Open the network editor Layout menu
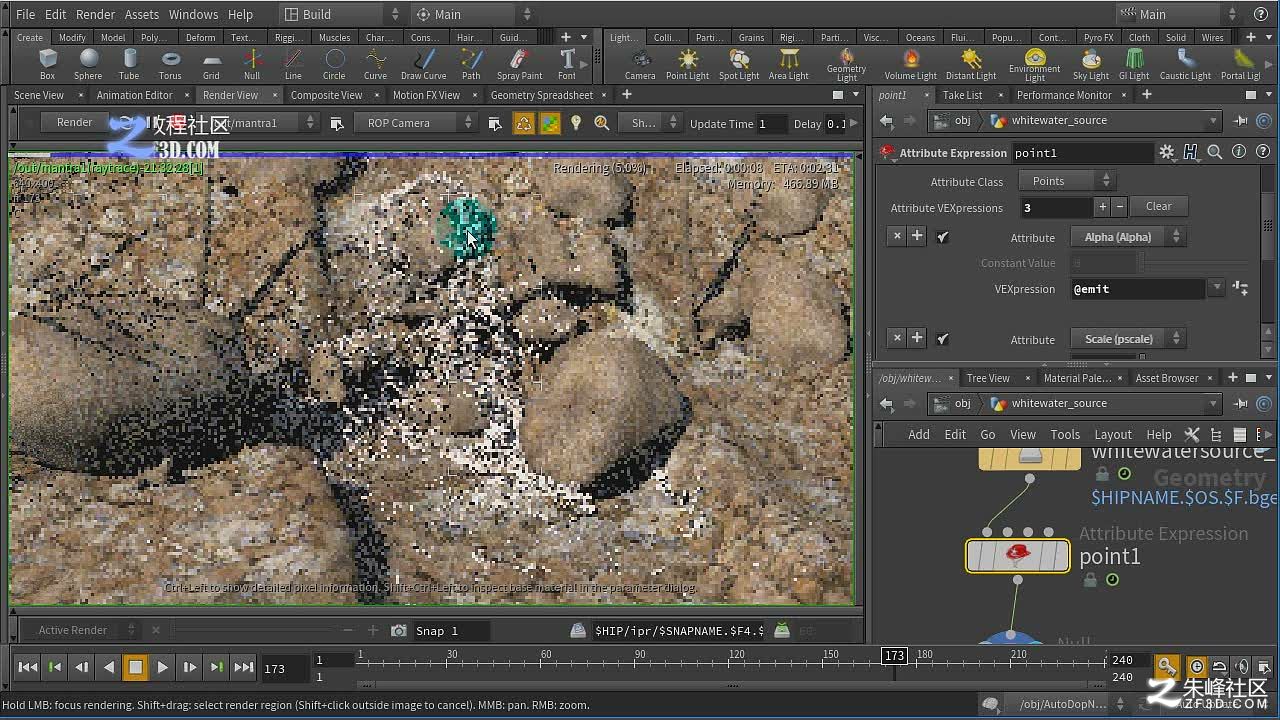1280x720 pixels. pos(1113,434)
